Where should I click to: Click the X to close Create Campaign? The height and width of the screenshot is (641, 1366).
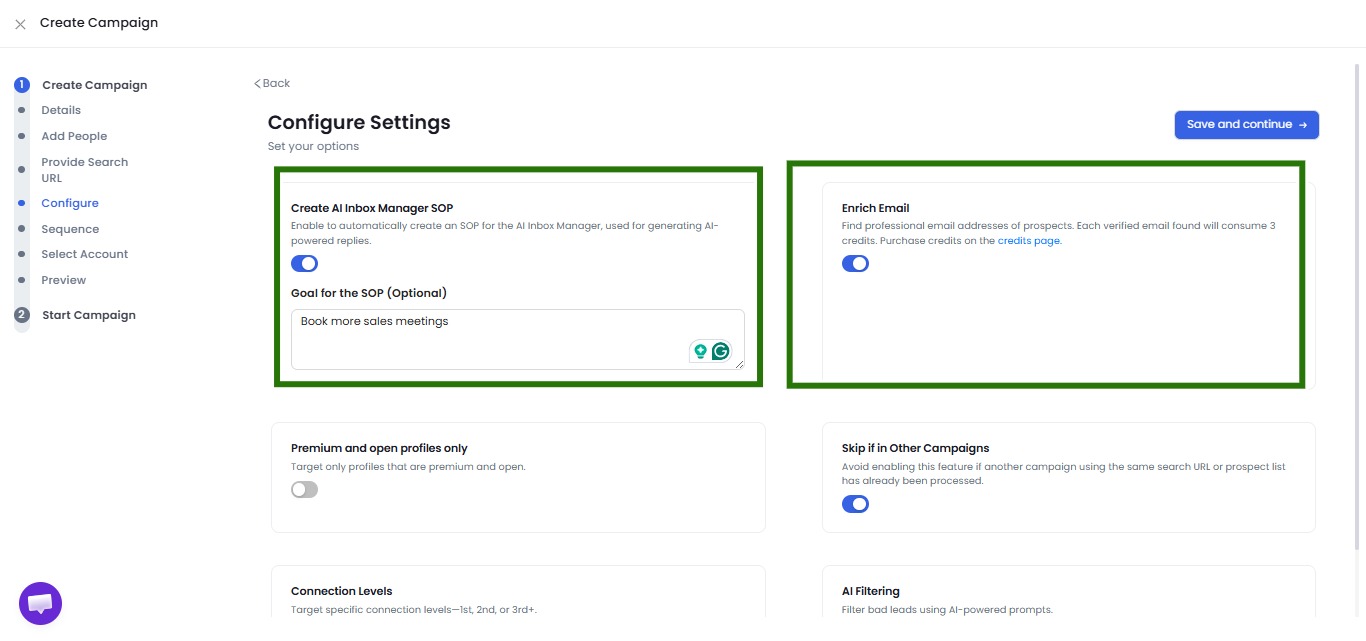pyautogui.click(x=19, y=23)
